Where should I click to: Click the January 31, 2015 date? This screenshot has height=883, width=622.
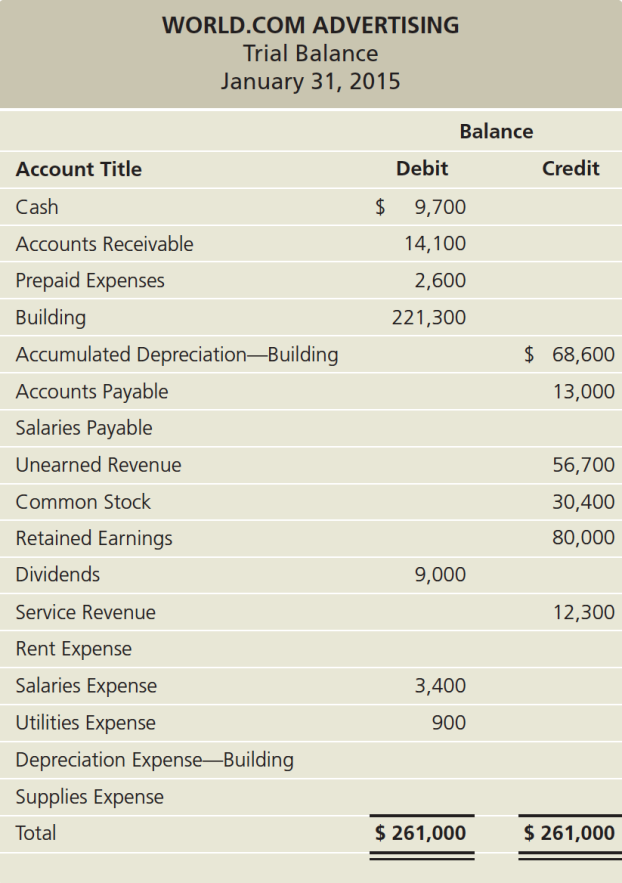coord(310,81)
